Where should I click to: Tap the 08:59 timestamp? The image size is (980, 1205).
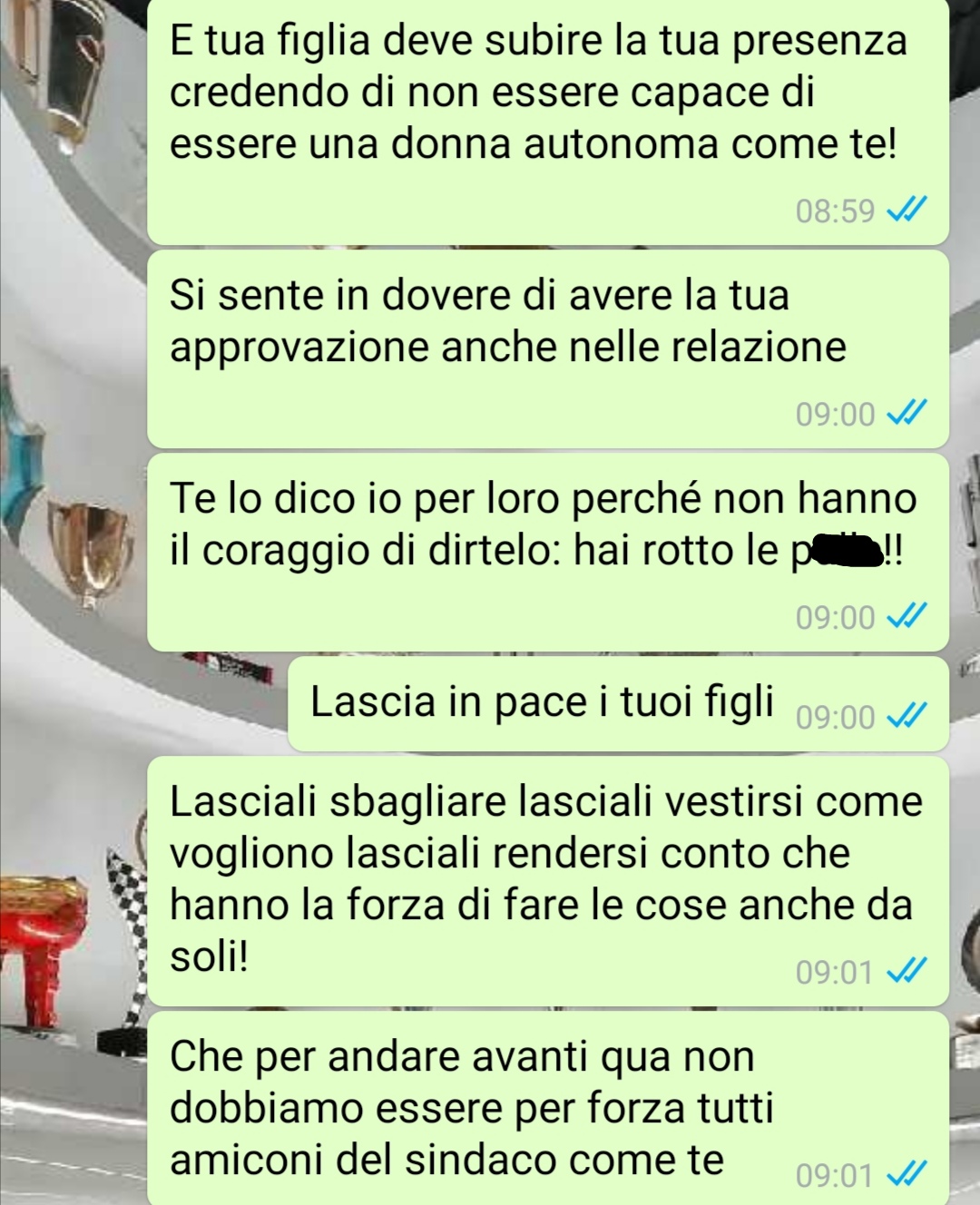835,211
